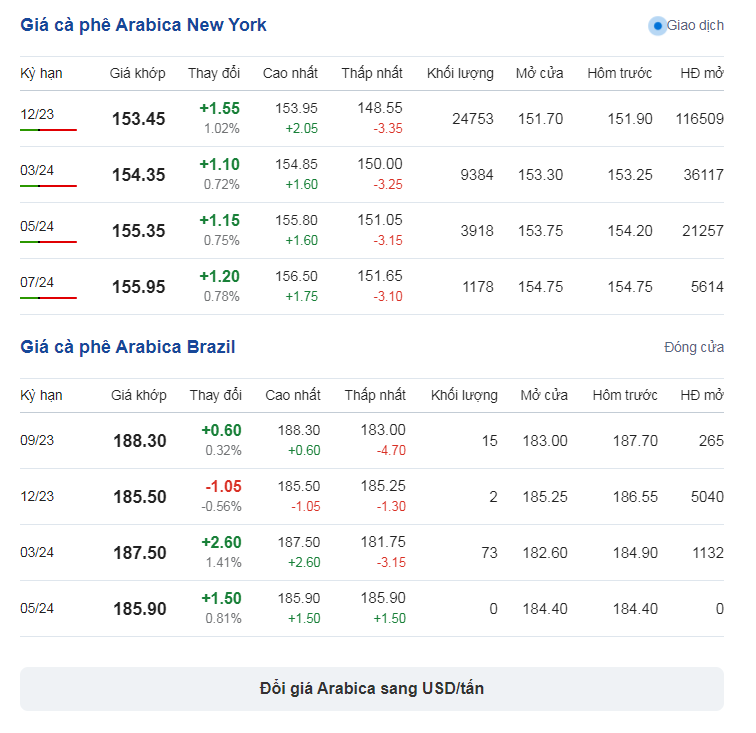Click the 'Đổi giá Arabica sang USD/tấn' button

[x=372, y=689]
